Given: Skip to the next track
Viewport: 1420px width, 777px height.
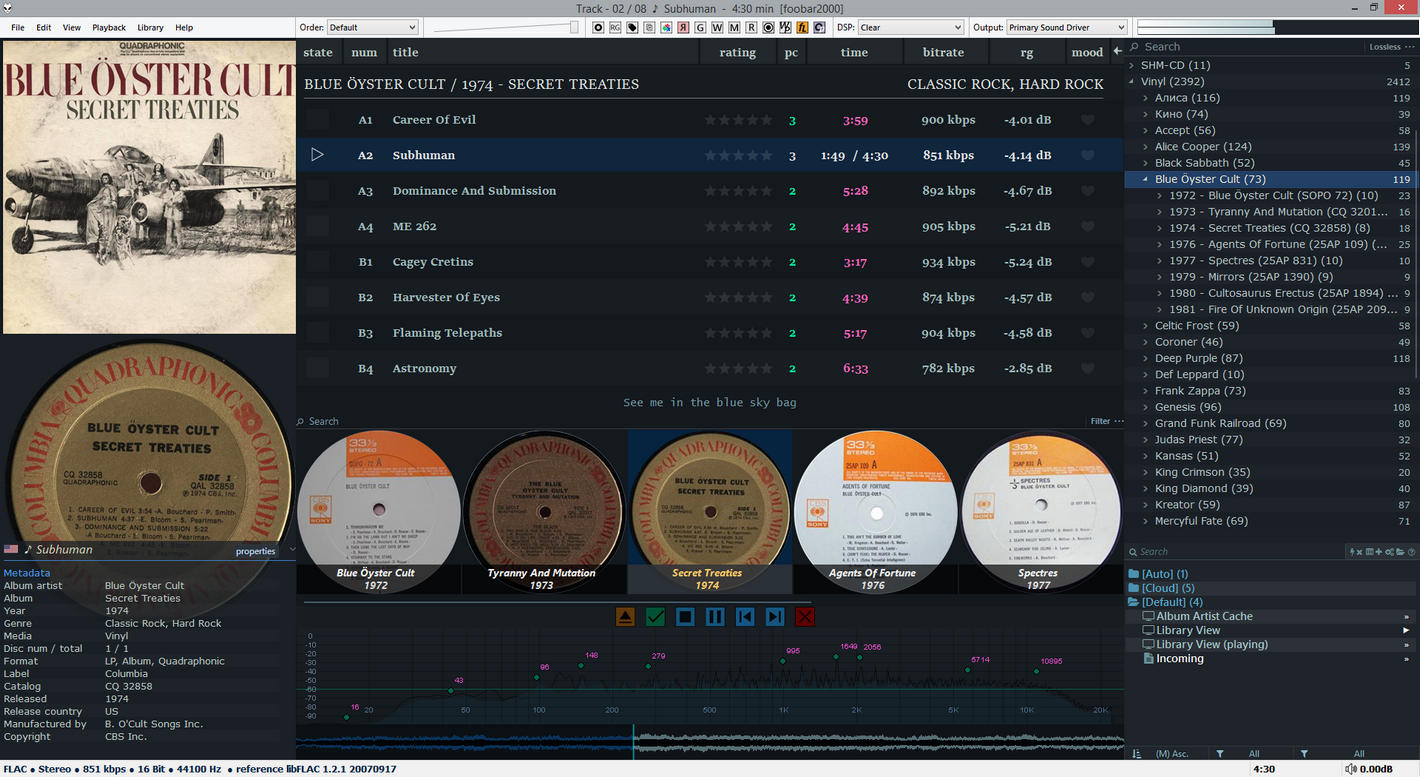Looking at the screenshot, I should tap(775, 617).
